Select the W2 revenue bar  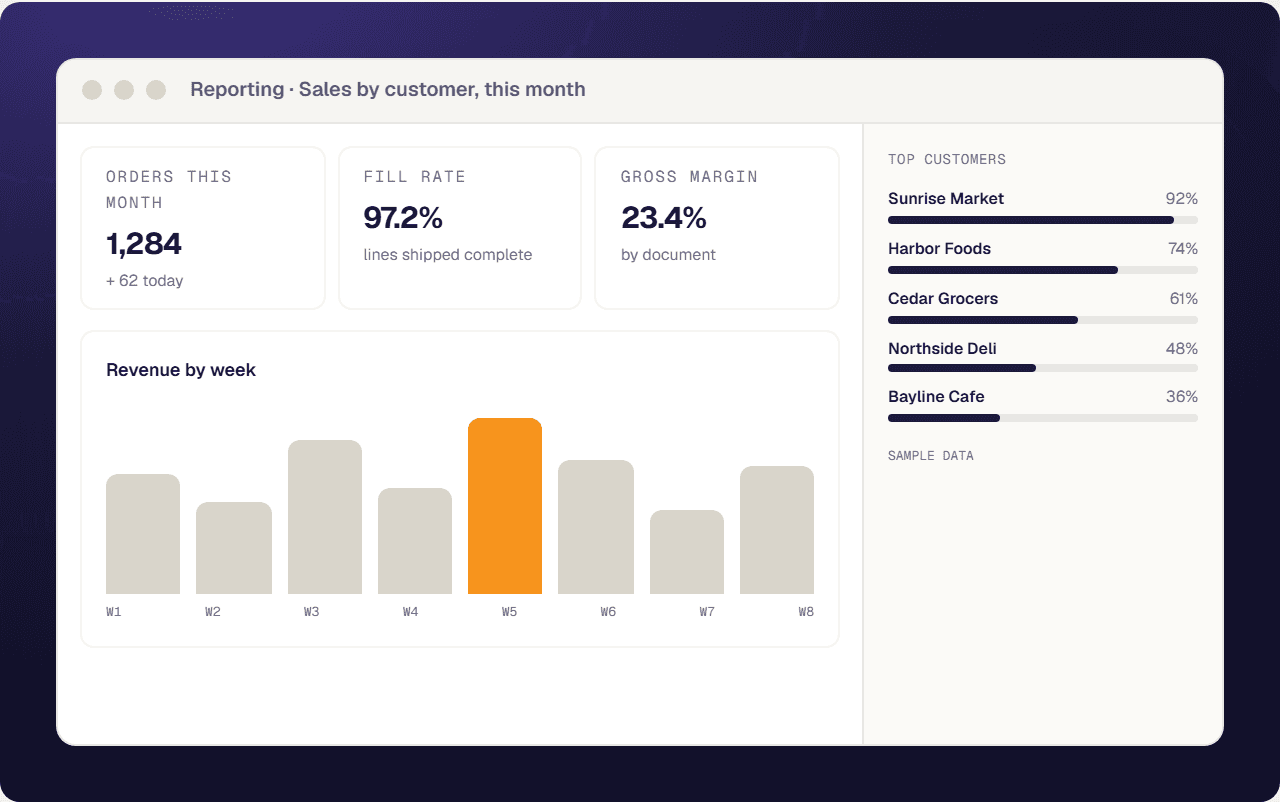pyautogui.click(x=234, y=548)
